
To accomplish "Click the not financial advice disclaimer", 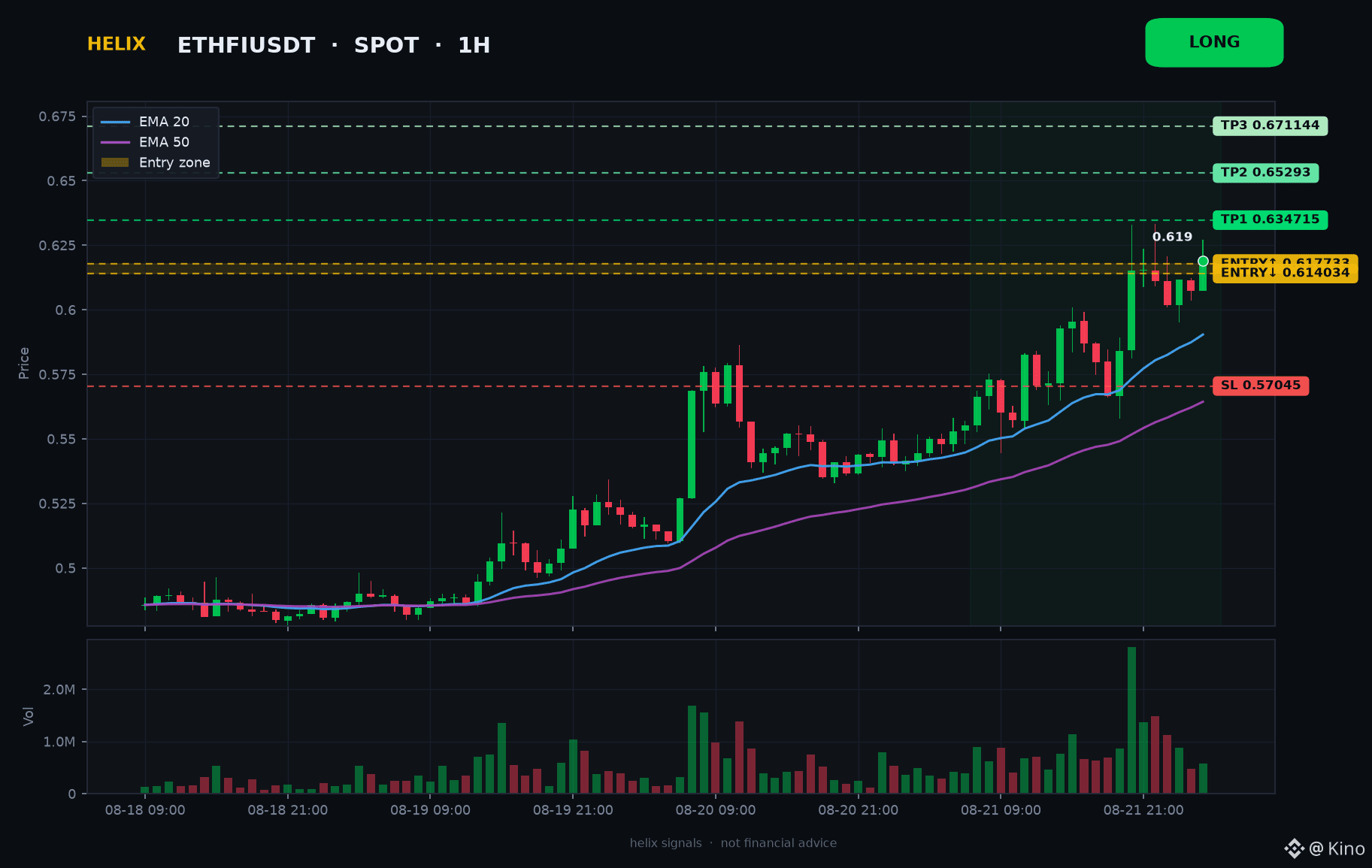I will tap(779, 843).
